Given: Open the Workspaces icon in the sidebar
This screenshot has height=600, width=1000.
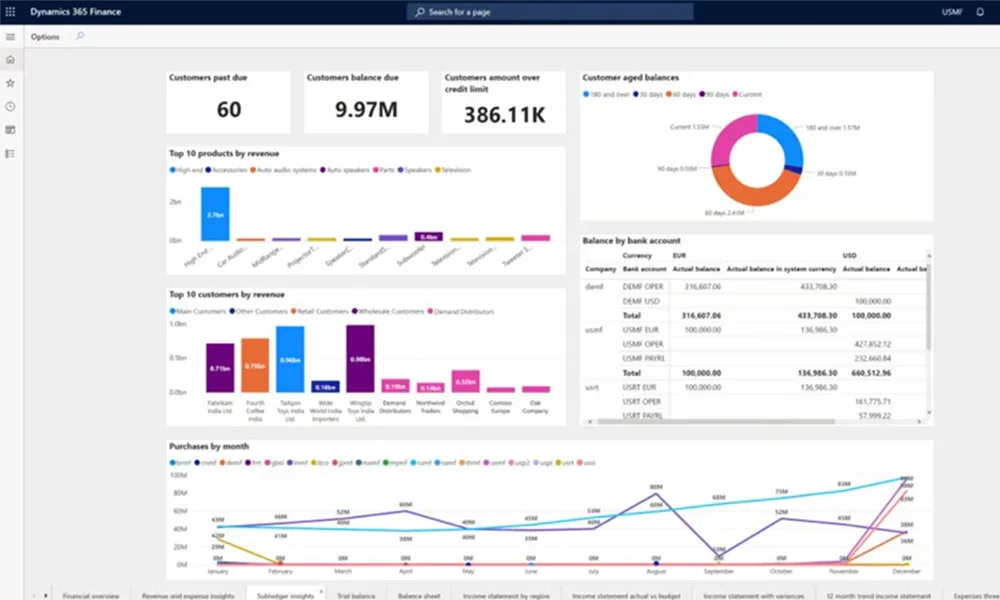Looking at the screenshot, I should tap(9, 128).
